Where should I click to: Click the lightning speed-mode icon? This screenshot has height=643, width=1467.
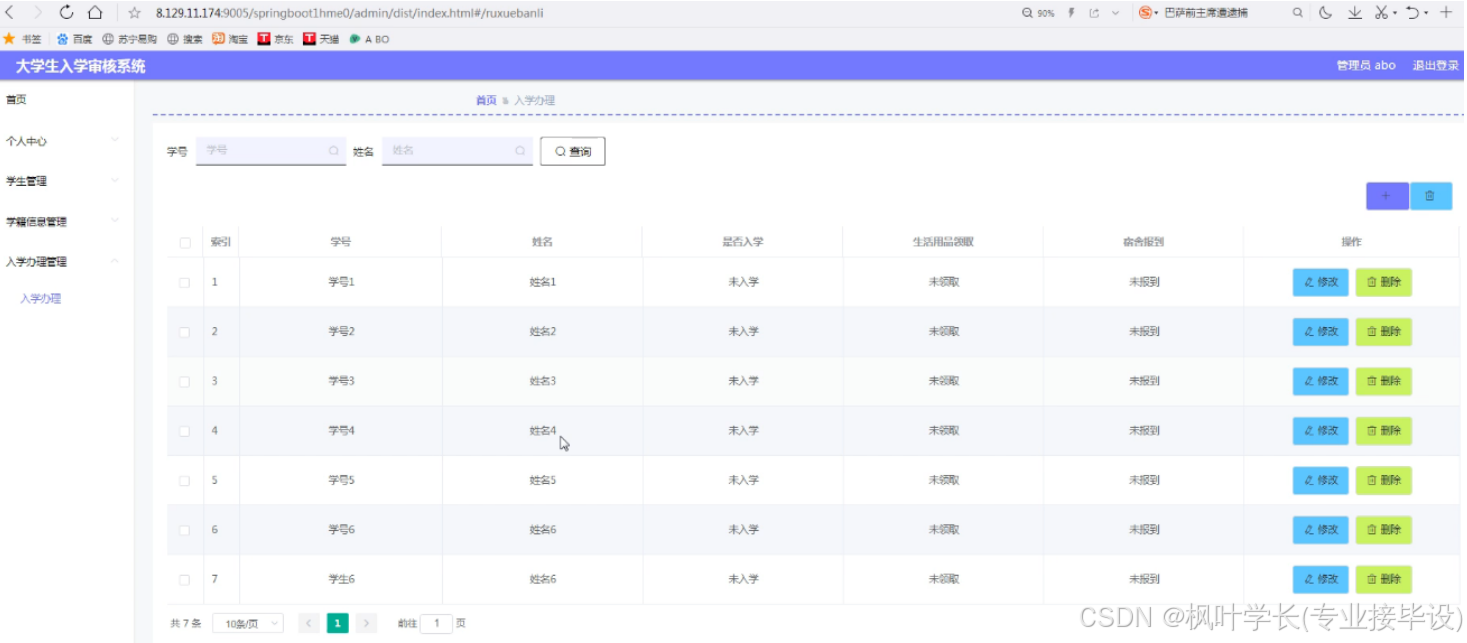coord(1071,13)
